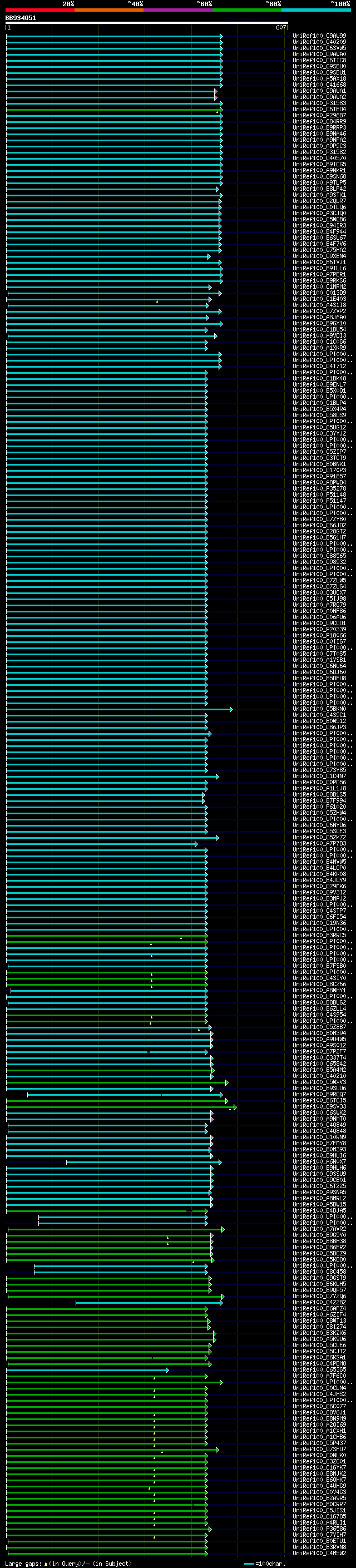Click subject label UniRef100_Q9AWA1
This screenshot has height=1568, width=356.
pos(319,91)
